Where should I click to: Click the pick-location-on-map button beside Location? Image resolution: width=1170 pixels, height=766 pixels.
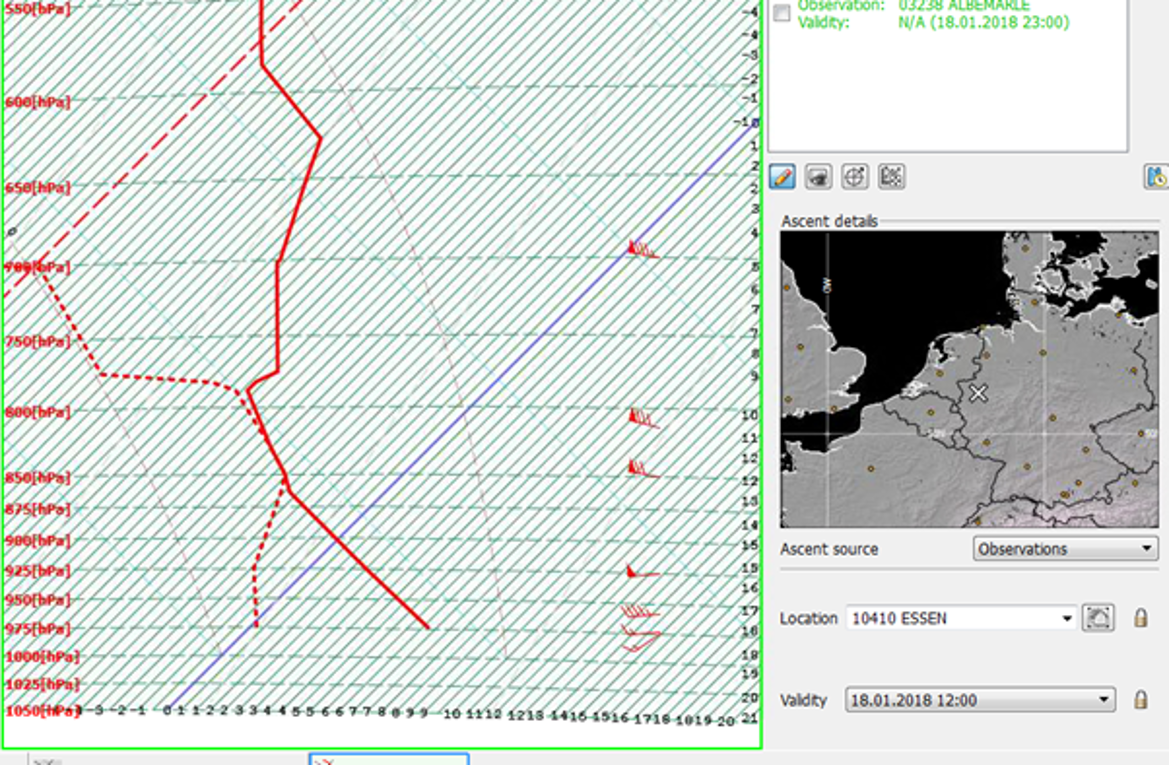pos(1098,618)
